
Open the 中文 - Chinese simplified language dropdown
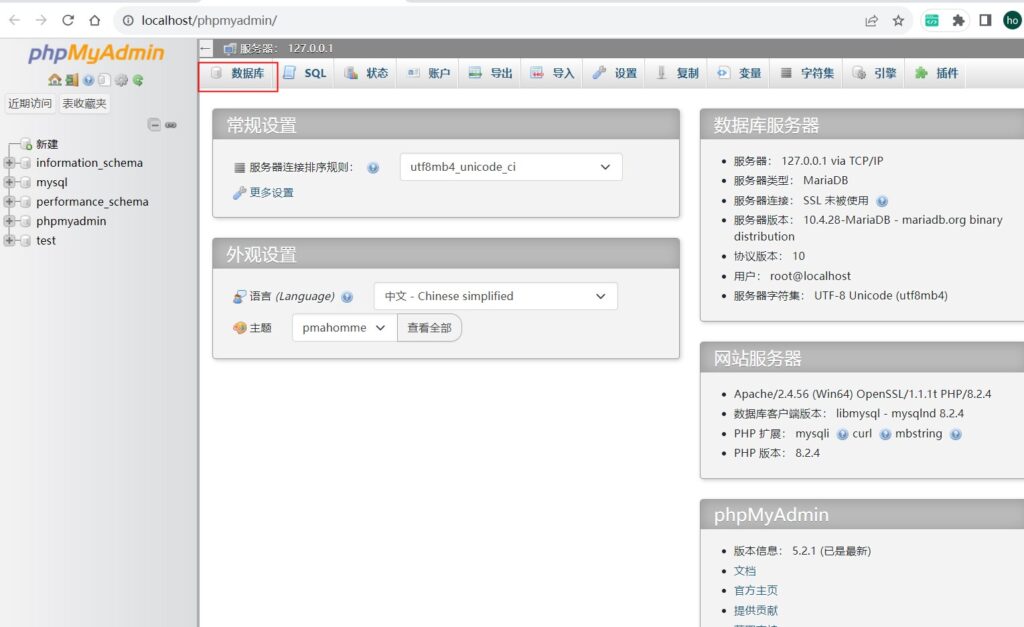496,297
